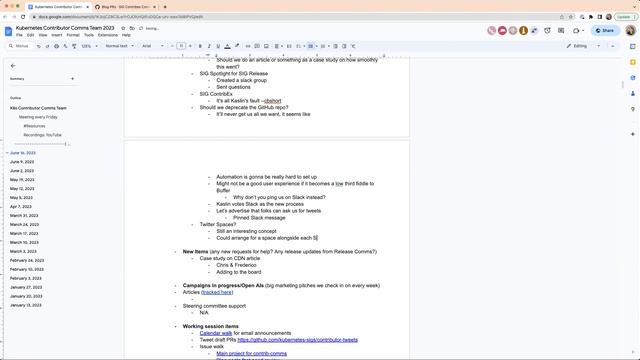The image size is (640, 360).
Task: Increase indent of the paragraph
Action: 344,46
